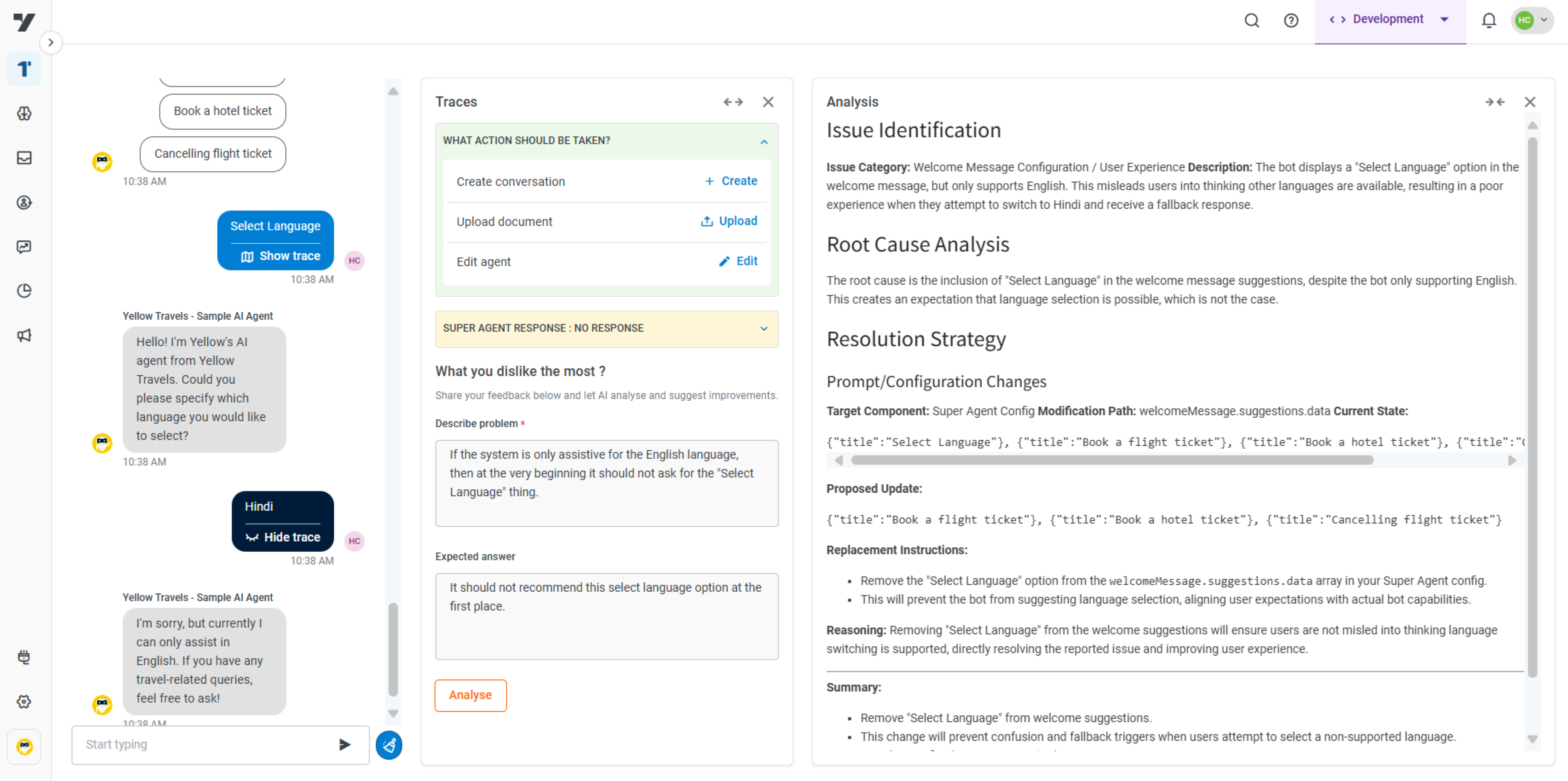Open the user profile circle icon in sidebar
This screenshot has height=781, width=1568.
click(24, 202)
